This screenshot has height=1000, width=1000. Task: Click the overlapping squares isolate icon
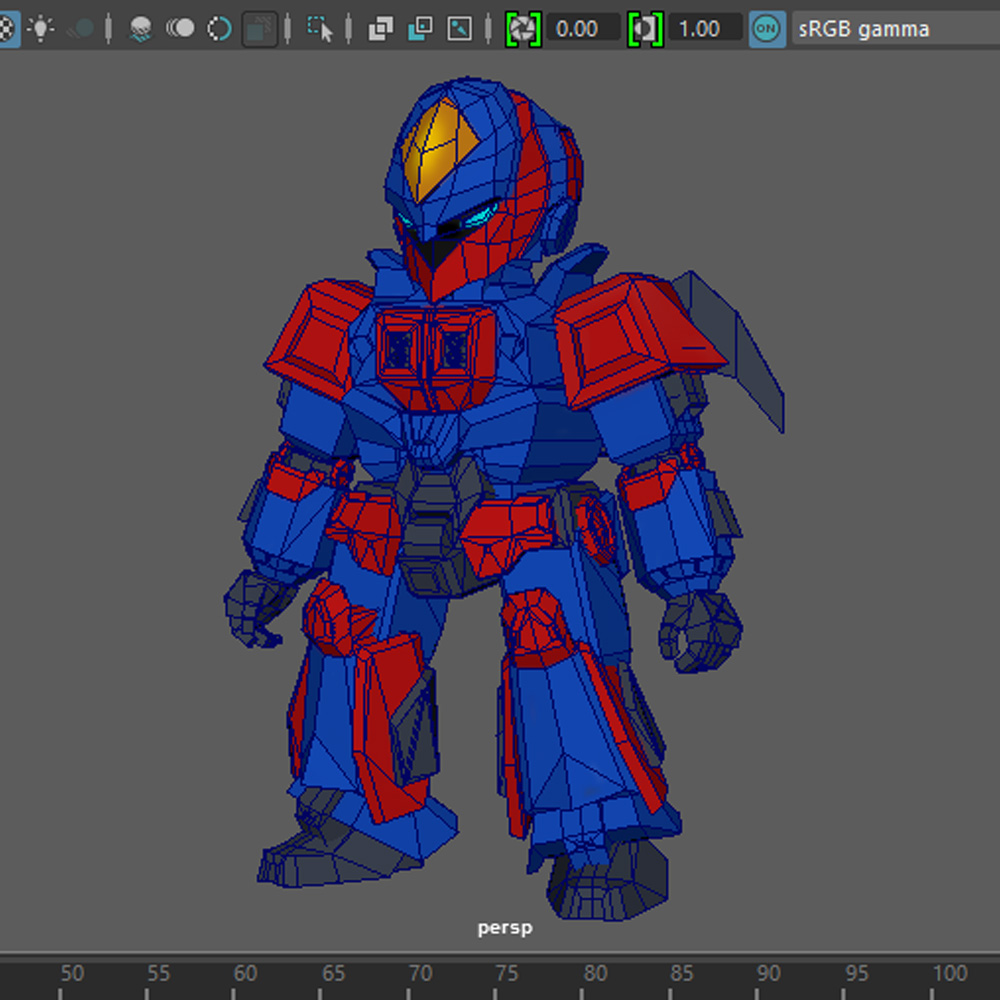click(383, 29)
